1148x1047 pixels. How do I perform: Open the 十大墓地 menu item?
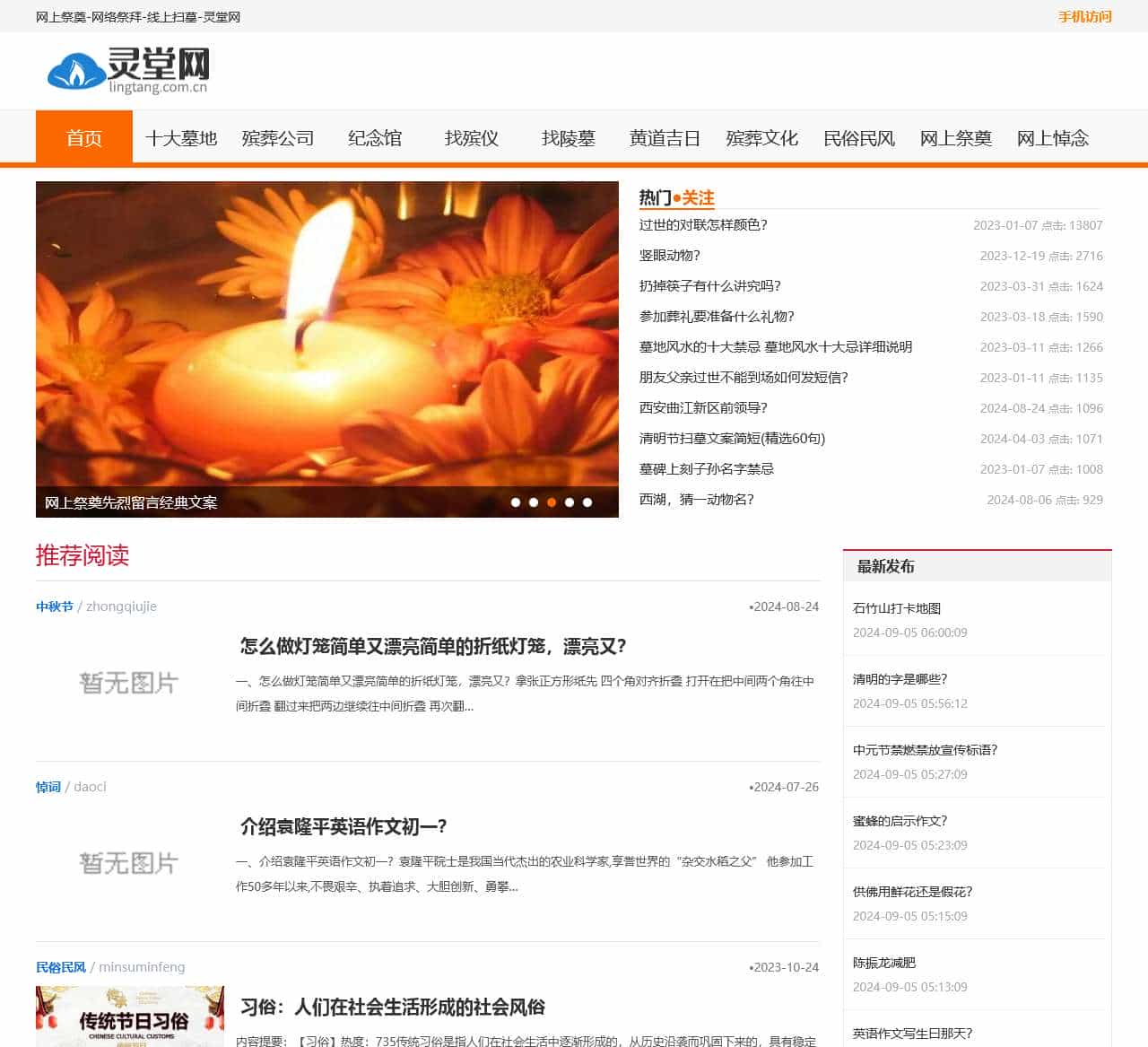(181, 137)
